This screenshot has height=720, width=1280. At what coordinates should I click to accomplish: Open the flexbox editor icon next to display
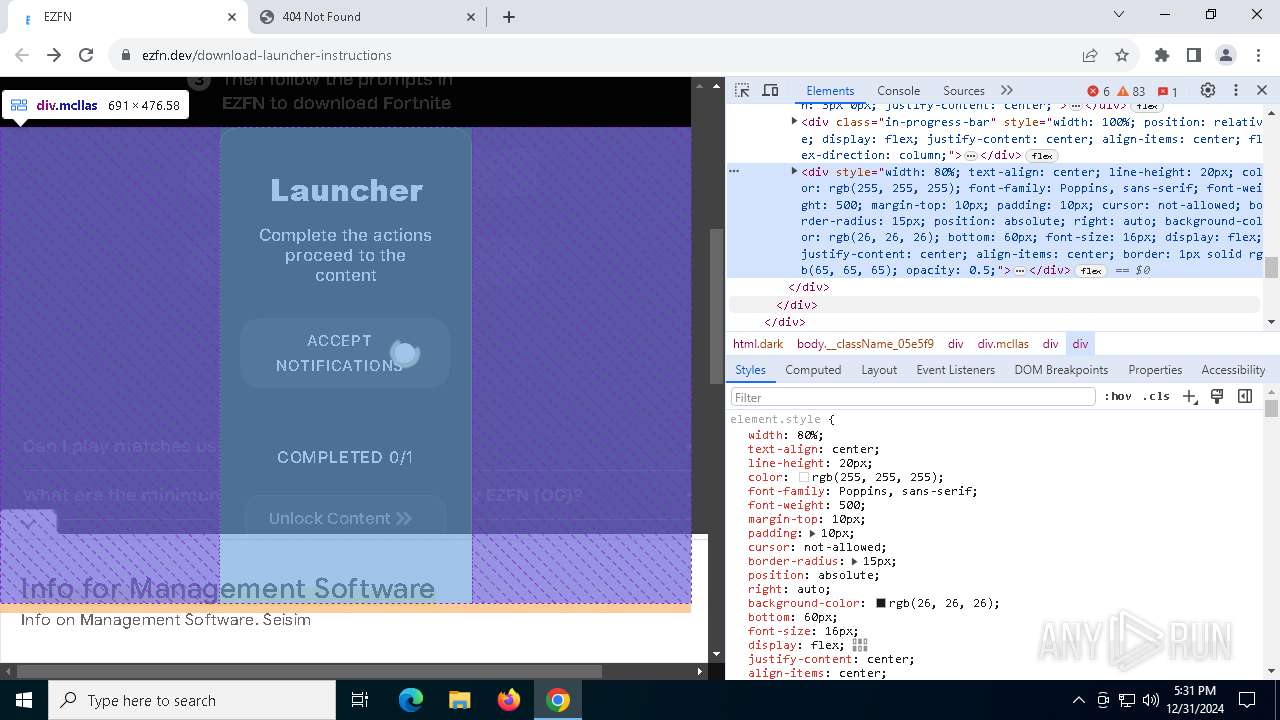[x=860, y=645]
